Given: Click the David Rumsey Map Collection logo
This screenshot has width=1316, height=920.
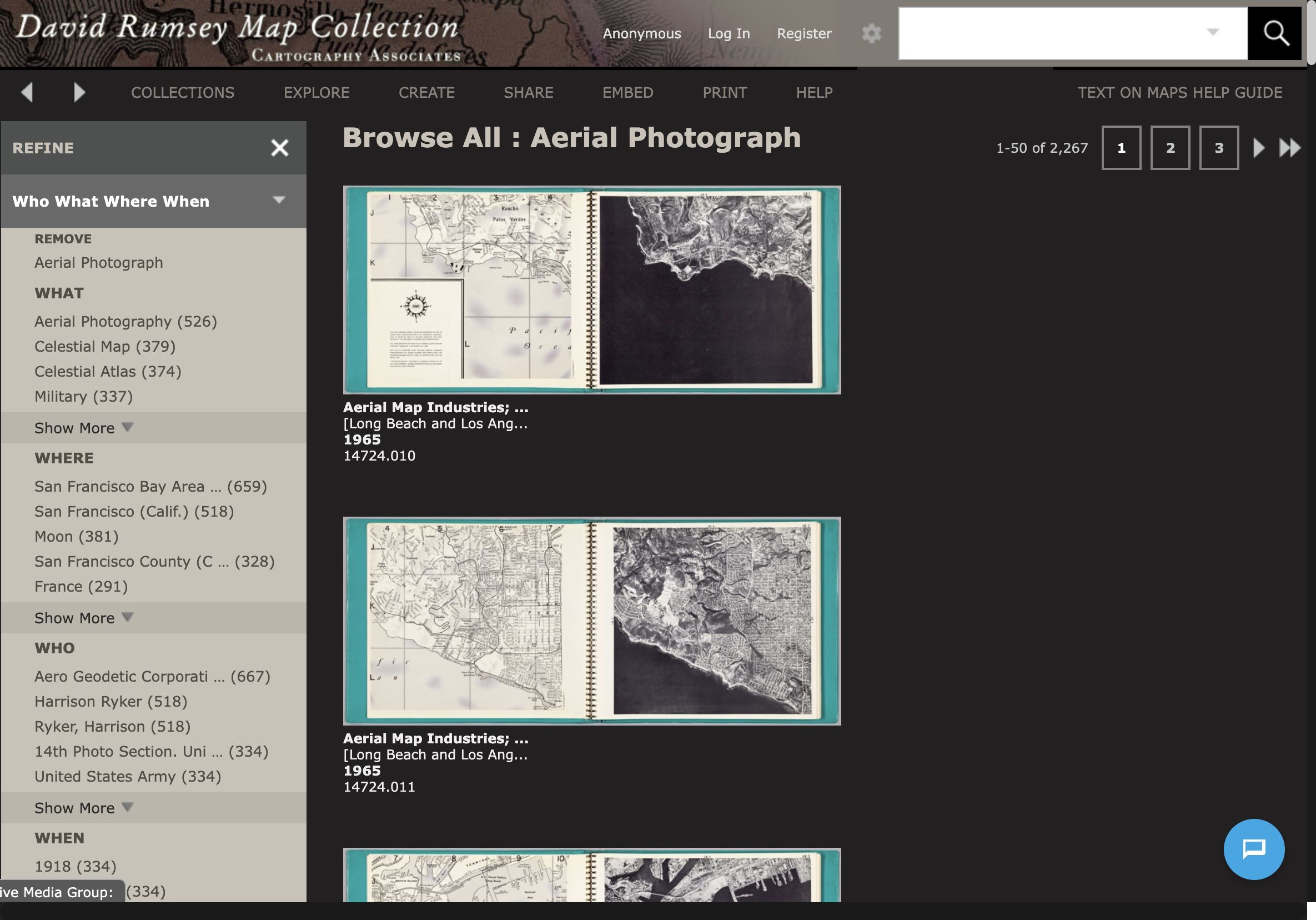Looking at the screenshot, I should point(238,36).
